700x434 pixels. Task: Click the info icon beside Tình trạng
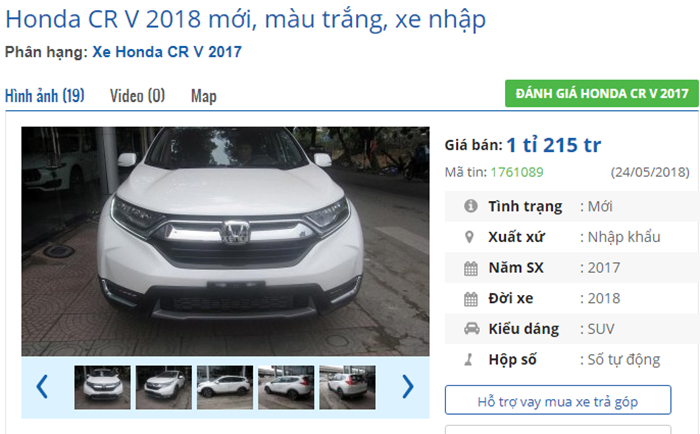tap(471, 206)
